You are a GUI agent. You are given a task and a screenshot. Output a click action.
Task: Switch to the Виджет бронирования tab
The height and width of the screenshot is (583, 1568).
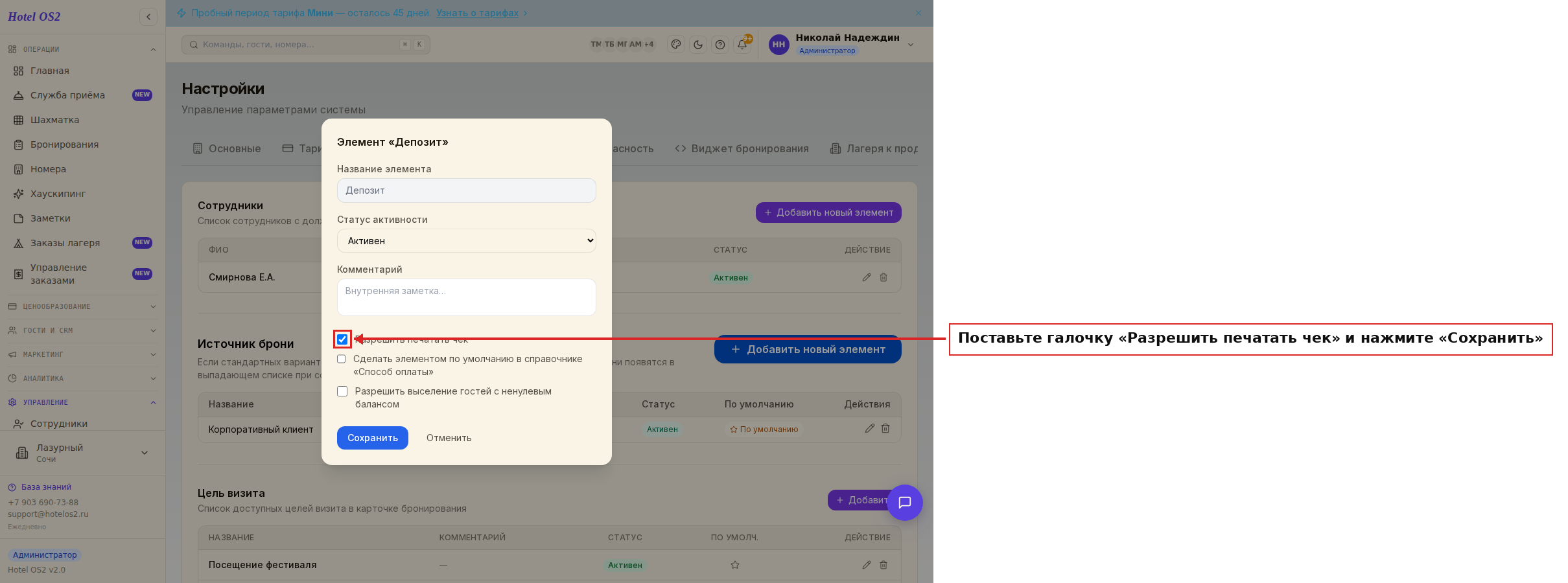742,148
